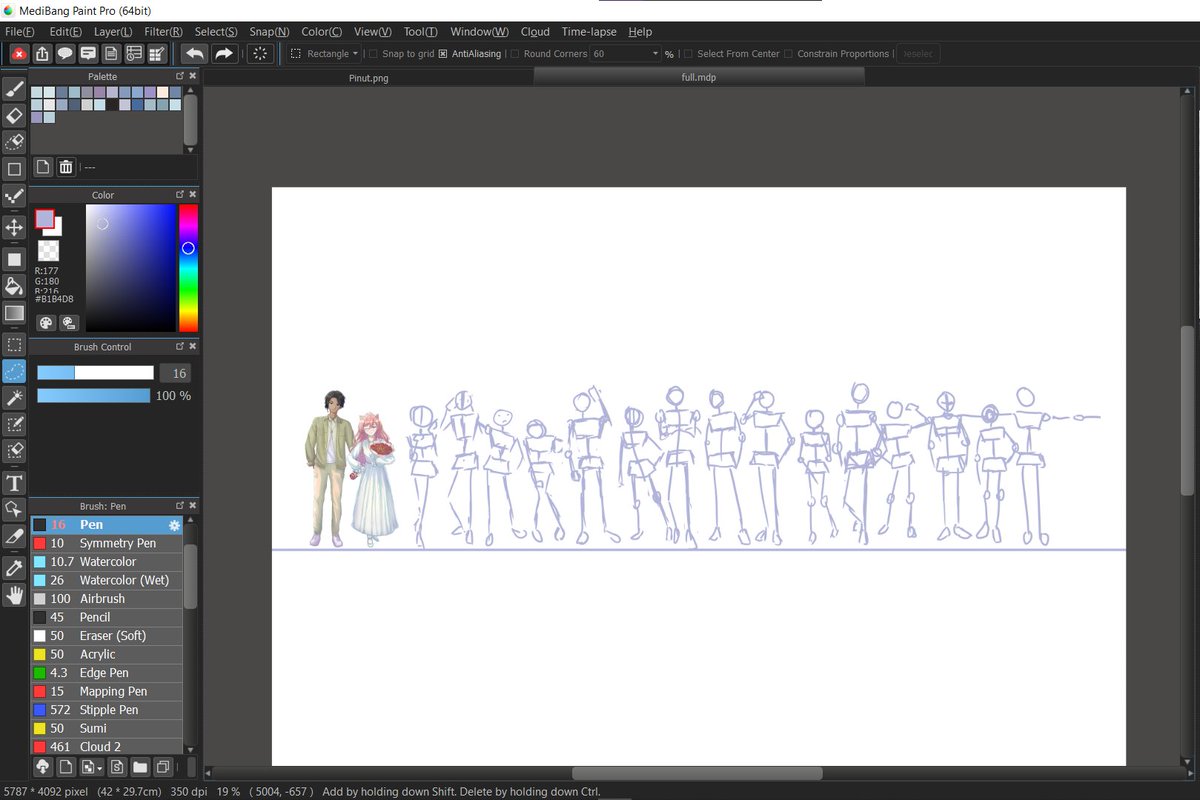
Task: Select the Brush tool in left toolbar
Action: pos(14,91)
